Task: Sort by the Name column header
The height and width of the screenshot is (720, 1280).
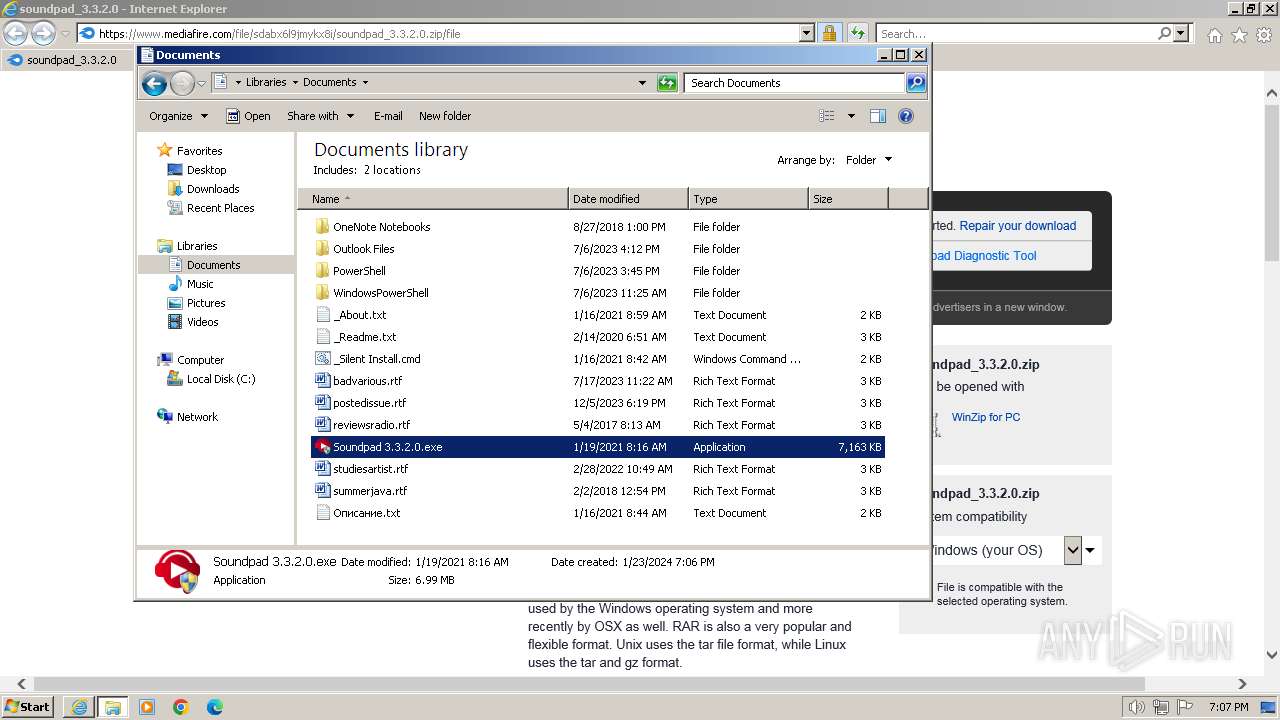Action: tap(433, 199)
